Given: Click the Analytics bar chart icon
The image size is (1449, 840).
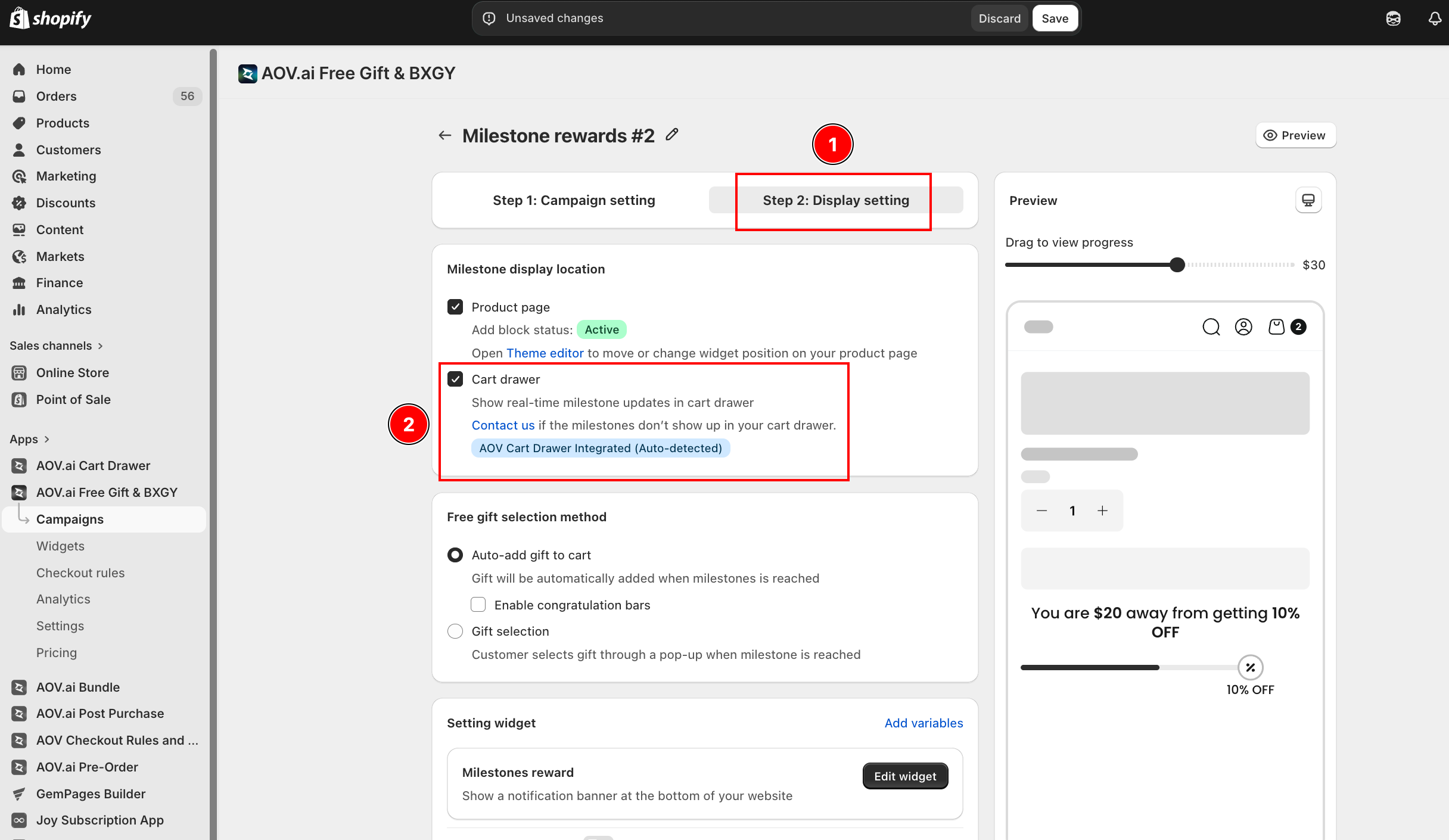Looking at the screenshot, I should pyautogui.click(x=19, y=310).
